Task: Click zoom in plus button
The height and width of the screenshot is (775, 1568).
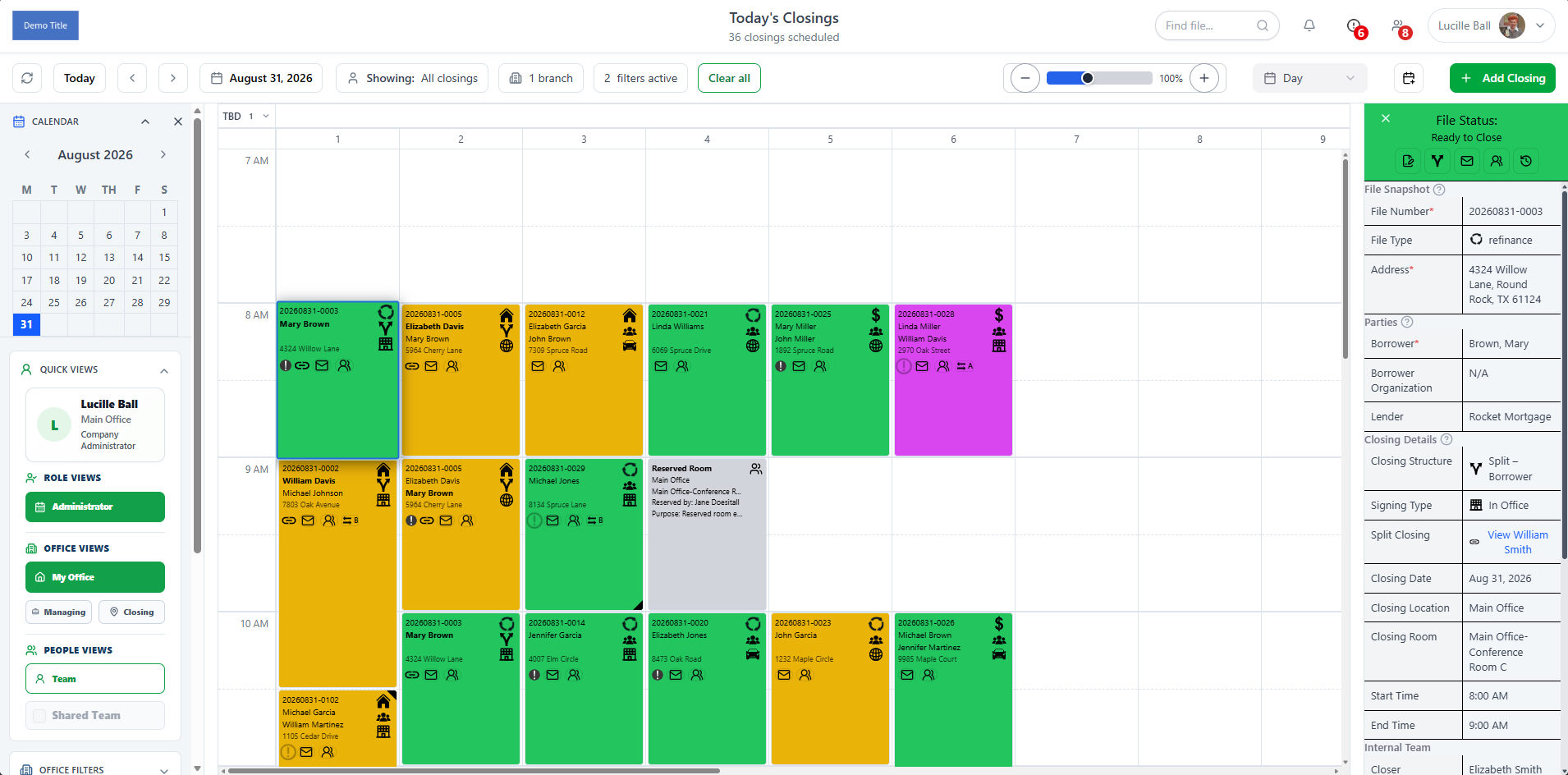Action: [1204, 78]
